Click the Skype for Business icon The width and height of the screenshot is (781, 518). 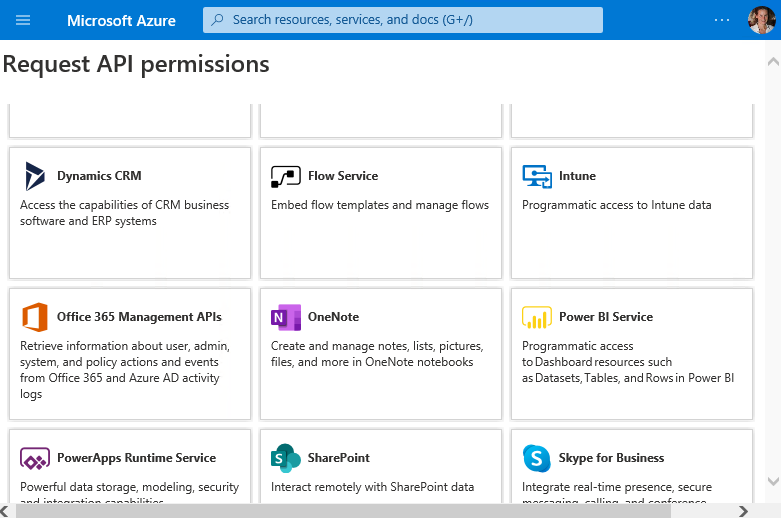click(x=537, y=458)
